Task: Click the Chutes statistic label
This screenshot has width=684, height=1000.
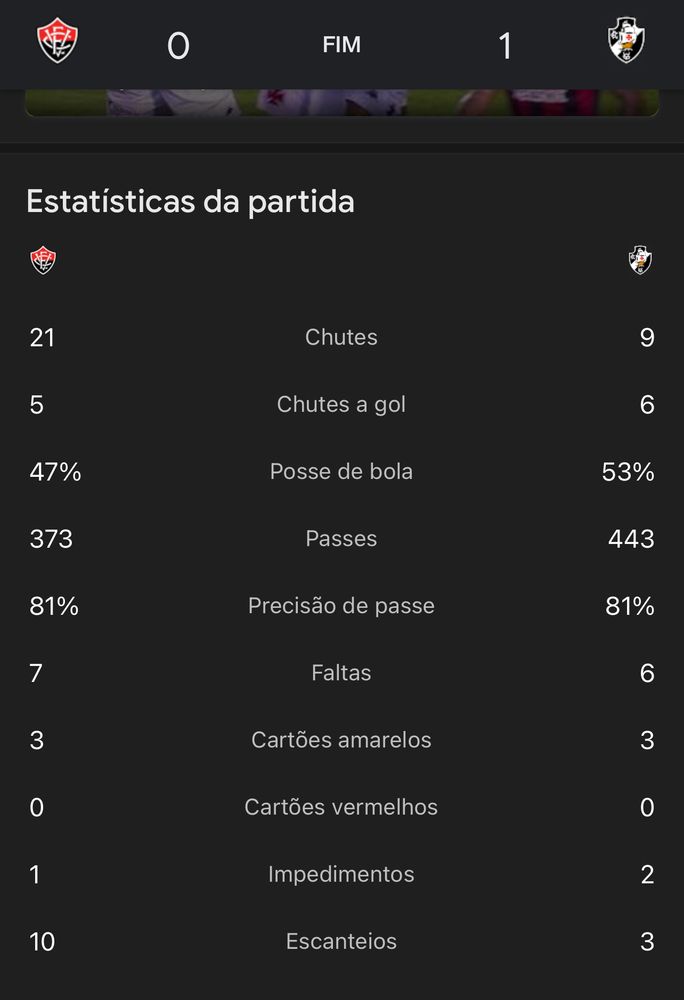Action: coord(341,337)
